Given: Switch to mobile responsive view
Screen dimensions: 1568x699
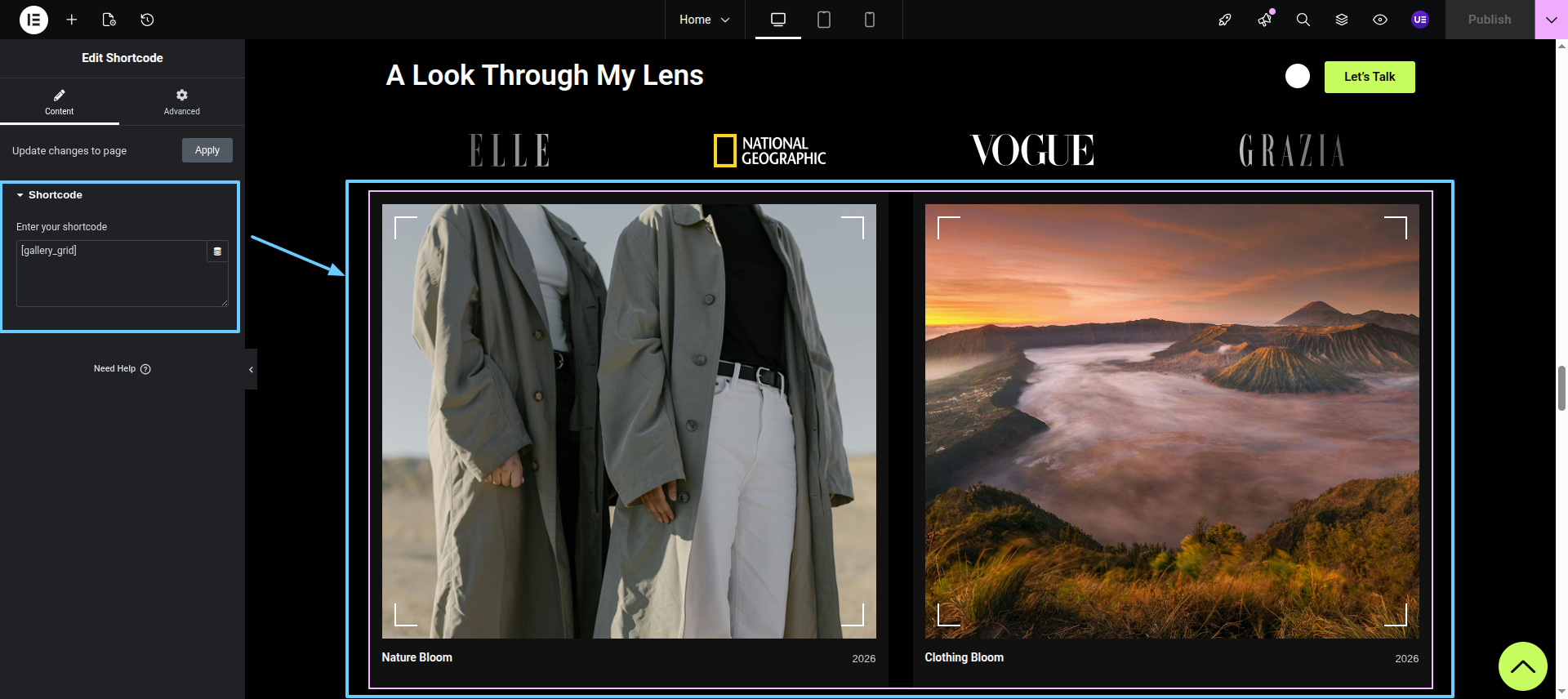Looking at the screenshot, I should click(x=869, y=20).
